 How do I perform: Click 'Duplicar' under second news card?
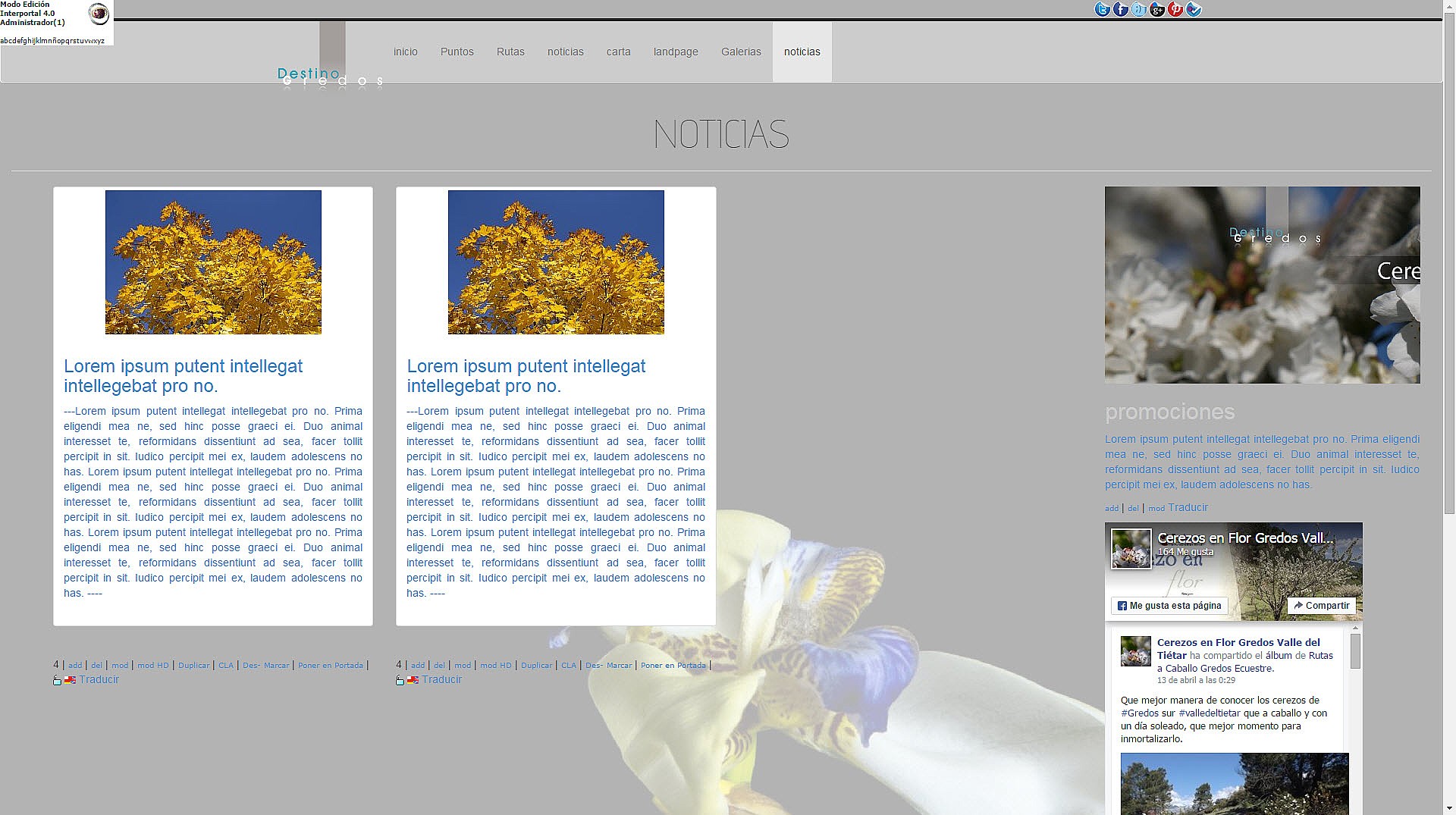point(537,666)
